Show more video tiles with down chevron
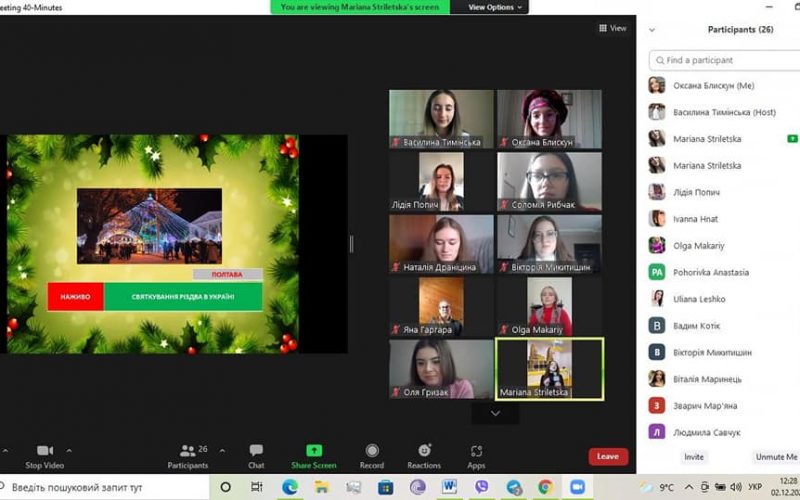Image resolution: width=800 pixels, height=500 pixels. (495, 413)
